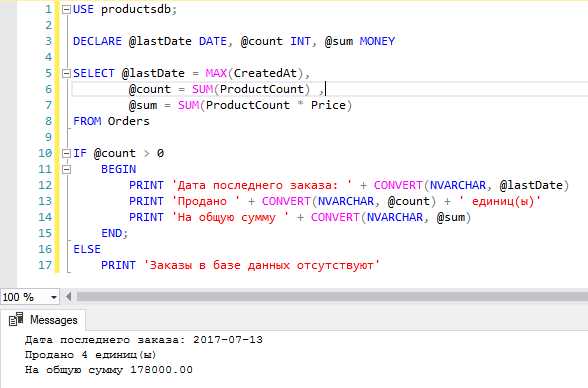Screen dimensions: 588x388
Task: Collapse the SELECT statement outline on line 5
Action: click(x=66, y=73)
